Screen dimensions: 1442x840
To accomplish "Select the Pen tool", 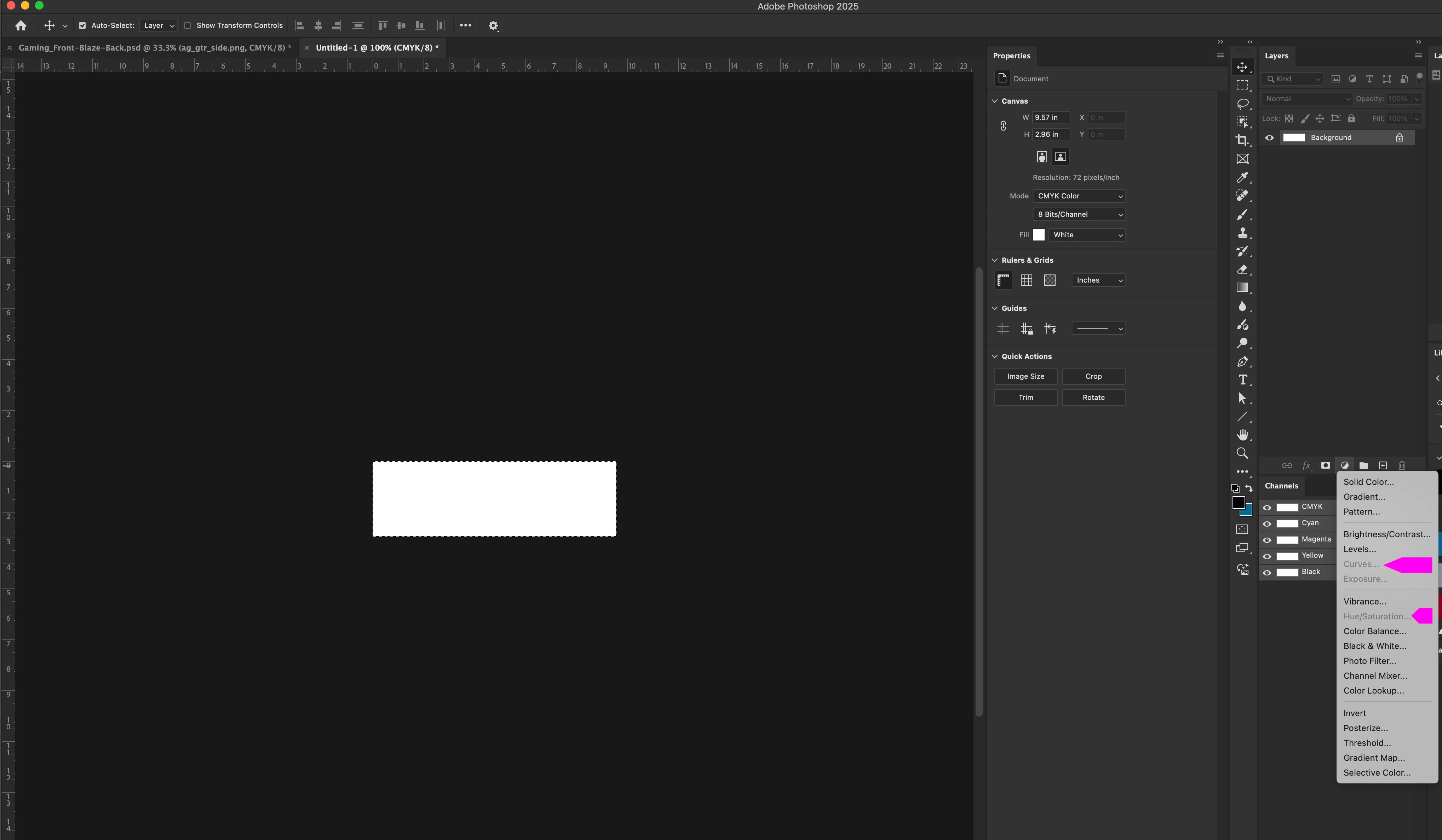I will 1242,361.
